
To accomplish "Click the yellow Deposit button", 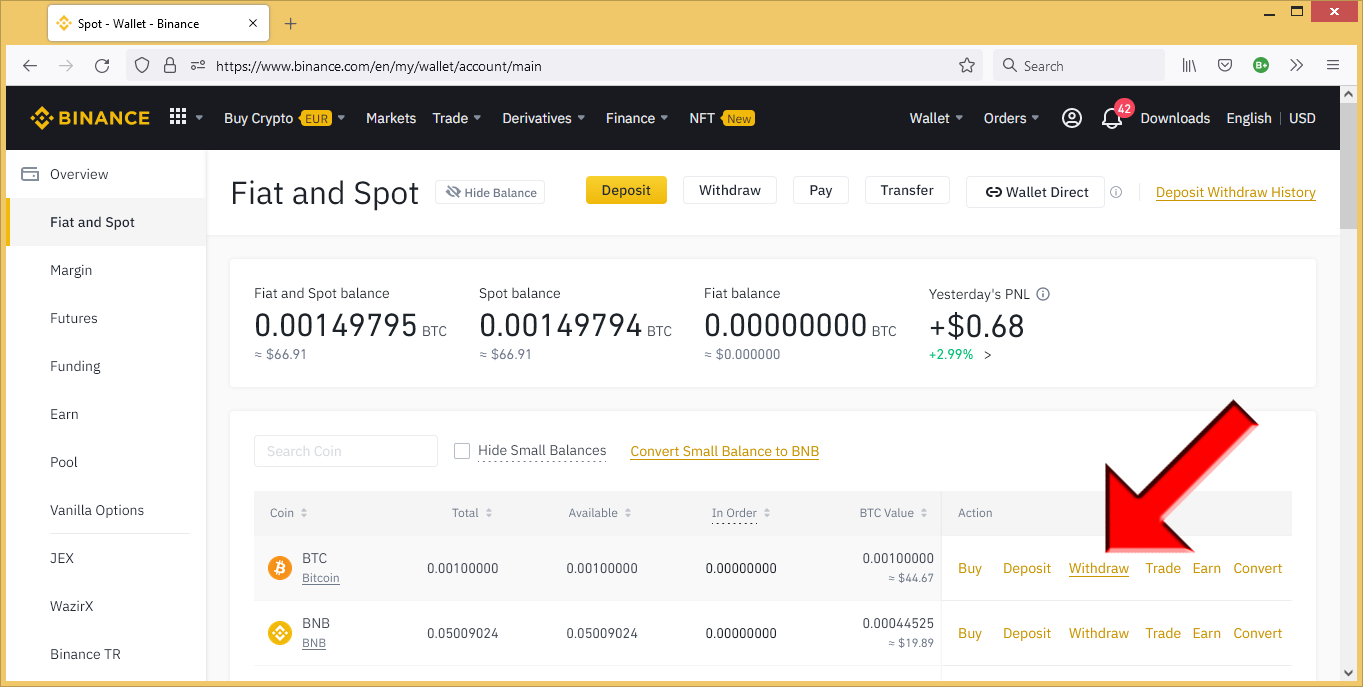I will tap(626, 189).
